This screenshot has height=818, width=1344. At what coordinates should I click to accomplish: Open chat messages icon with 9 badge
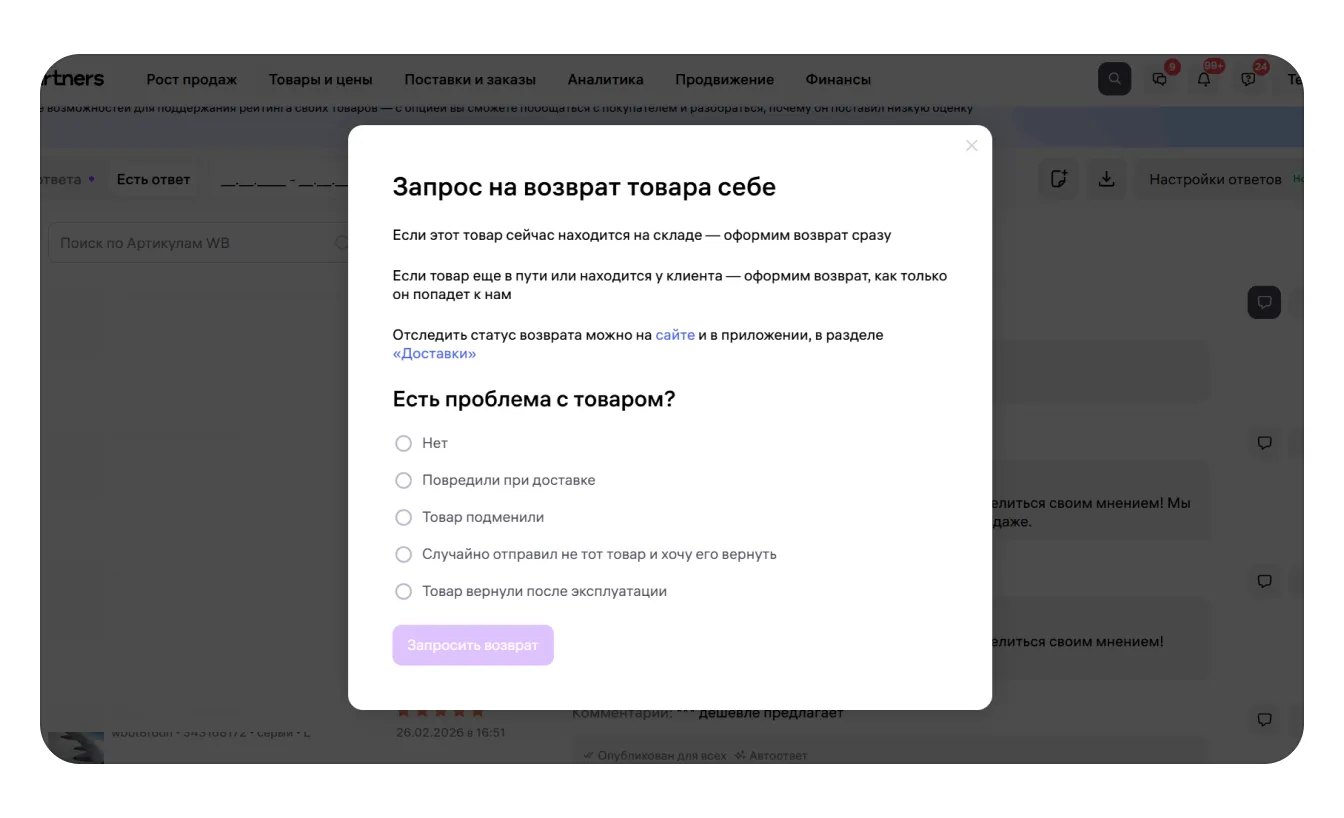click(1160, 79)
